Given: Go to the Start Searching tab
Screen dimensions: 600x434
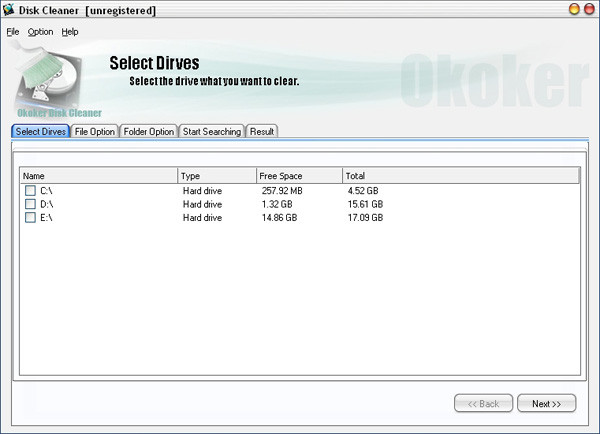Looking at the screenshot, I should (212, 131).
